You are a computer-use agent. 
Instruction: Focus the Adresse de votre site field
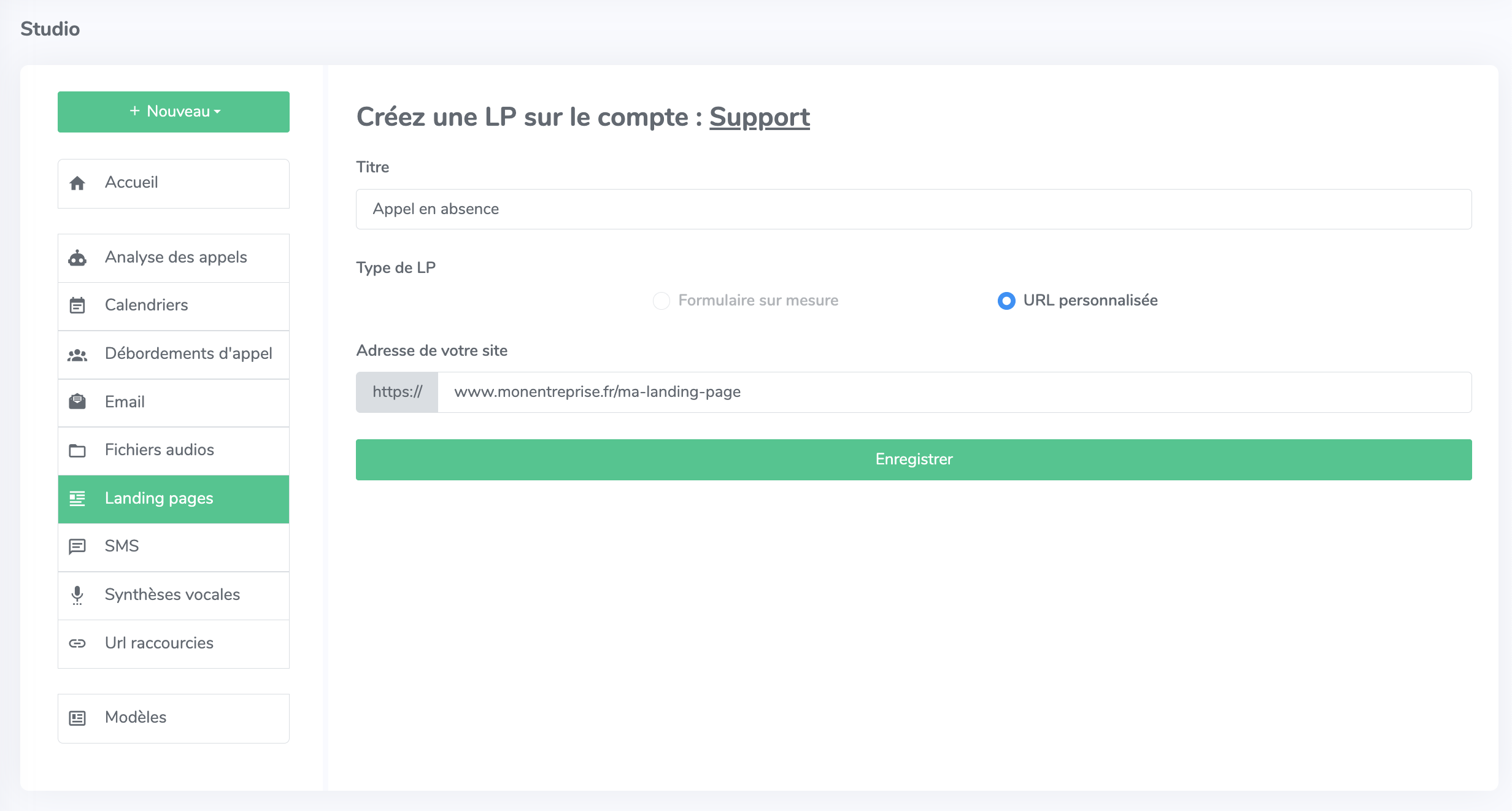click(954, 392)
